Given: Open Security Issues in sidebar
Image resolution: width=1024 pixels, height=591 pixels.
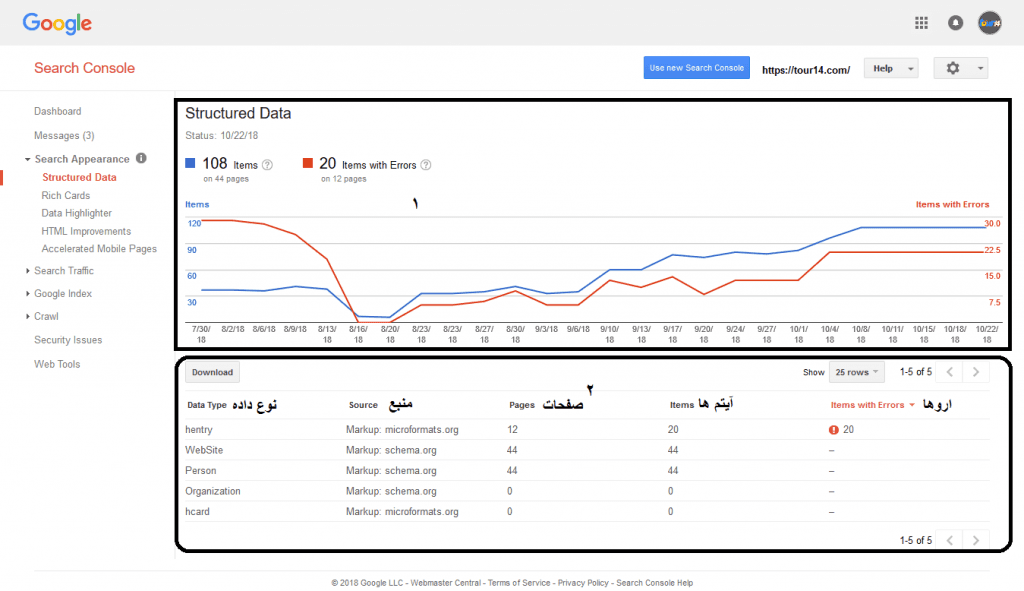Looking at the screenshot, I should click(x=68, y=340).
